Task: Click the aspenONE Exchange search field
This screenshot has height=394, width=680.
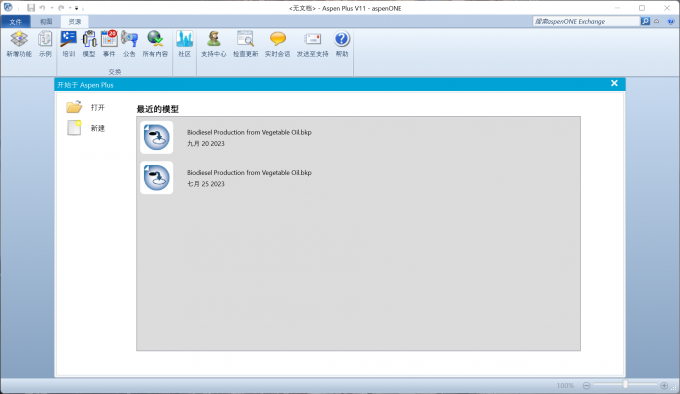Action: (x=586, y=21)
